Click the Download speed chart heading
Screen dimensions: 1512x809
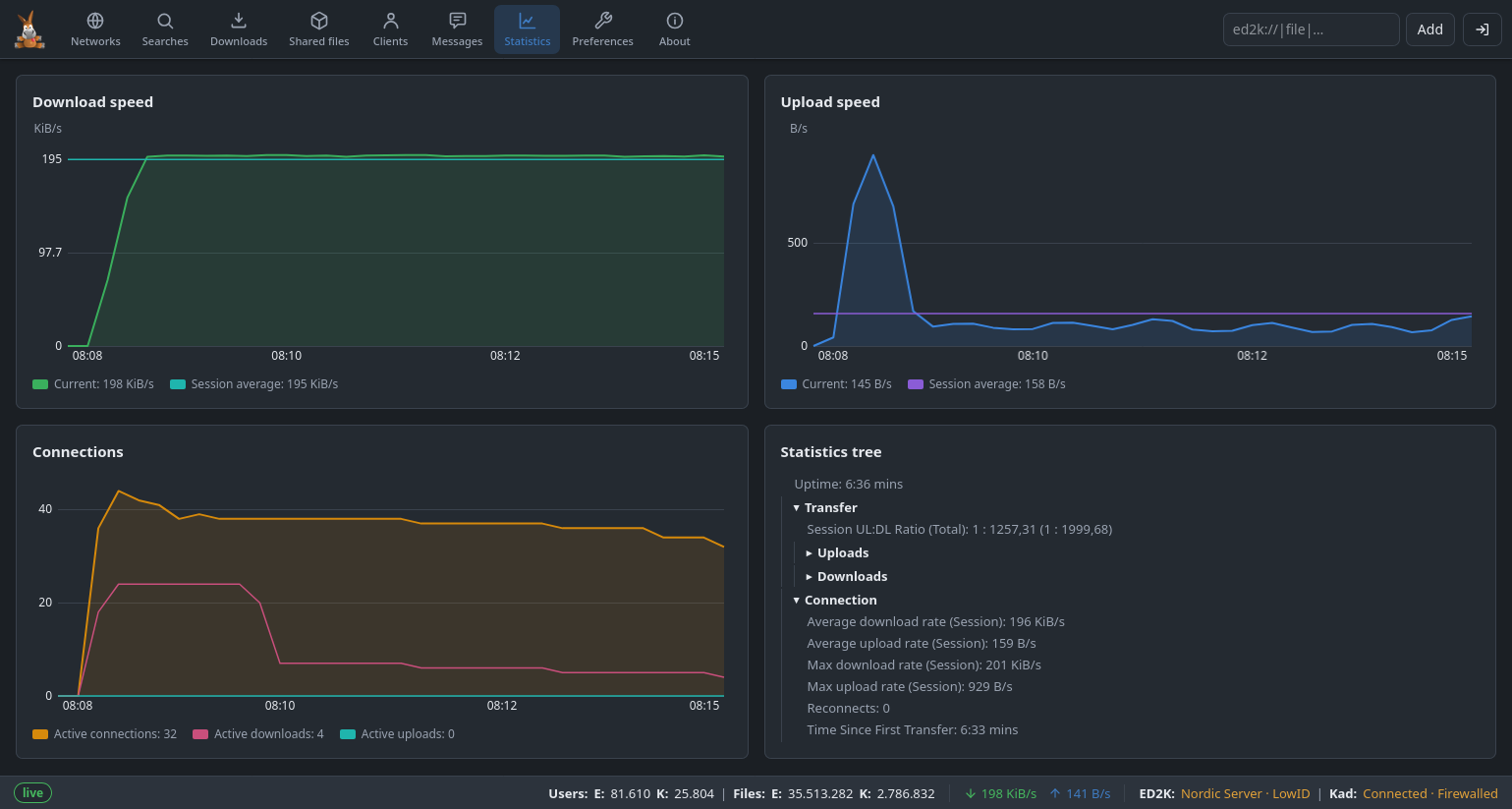pos(92,102)
